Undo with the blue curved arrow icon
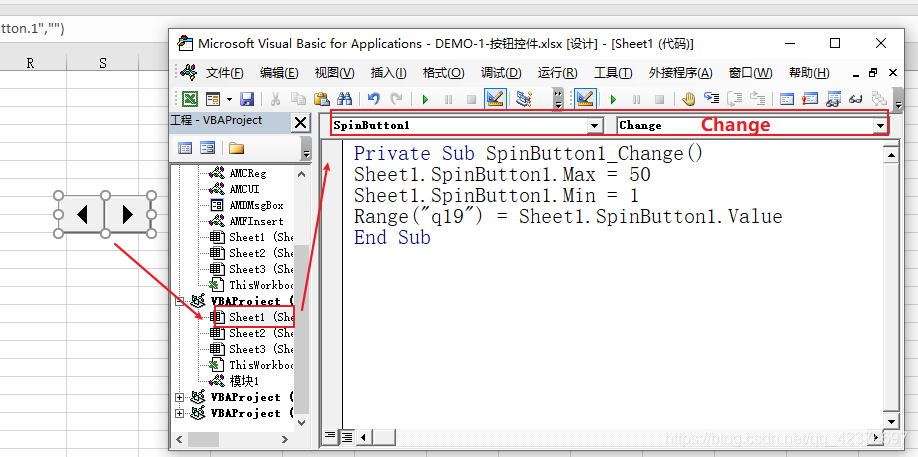This screenshot has height=457, width=918. pyautogui.click(x=374, y=99)
